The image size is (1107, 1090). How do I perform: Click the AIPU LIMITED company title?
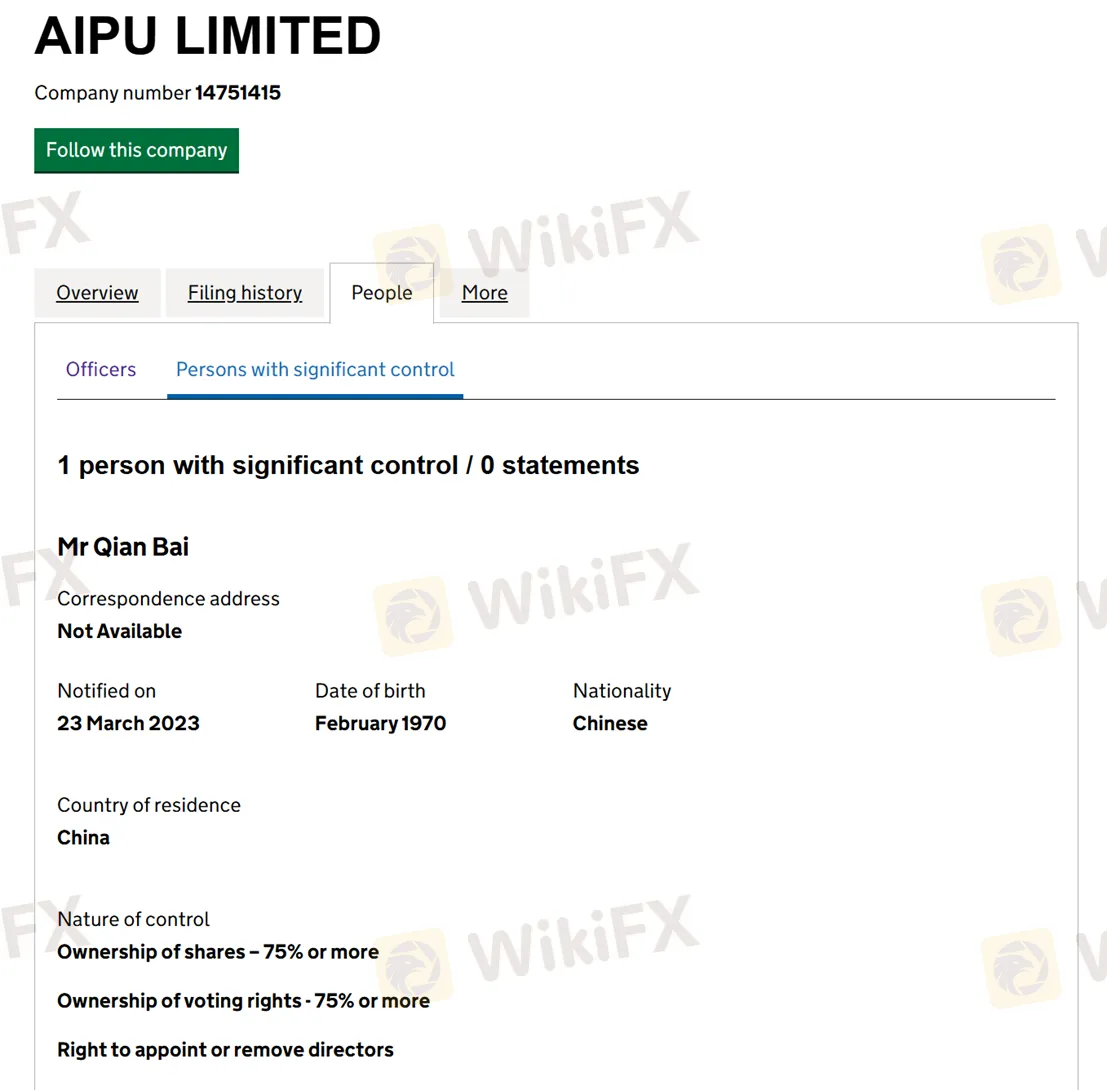(208, 37)
